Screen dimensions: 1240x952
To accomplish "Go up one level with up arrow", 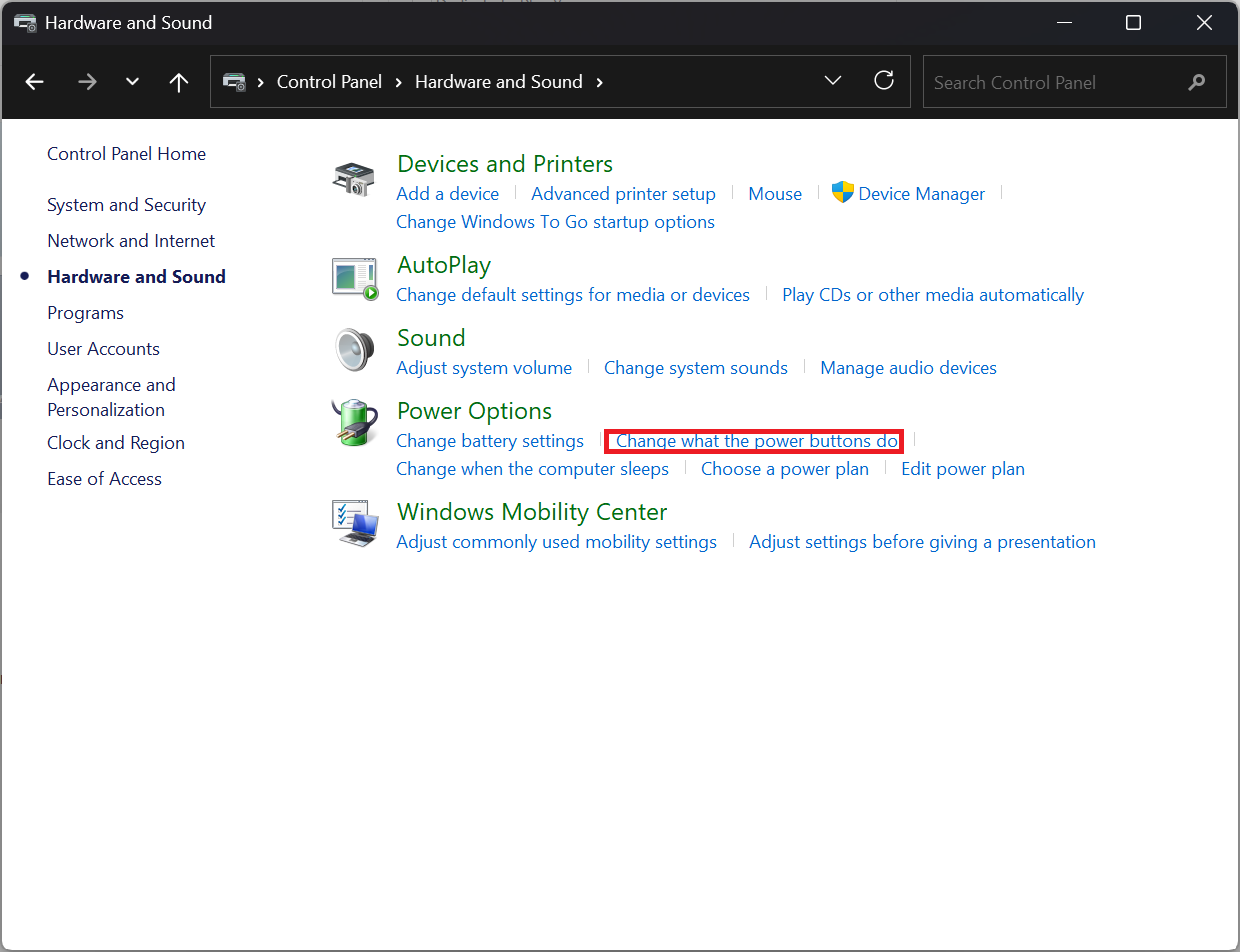I will click(179, 82).
